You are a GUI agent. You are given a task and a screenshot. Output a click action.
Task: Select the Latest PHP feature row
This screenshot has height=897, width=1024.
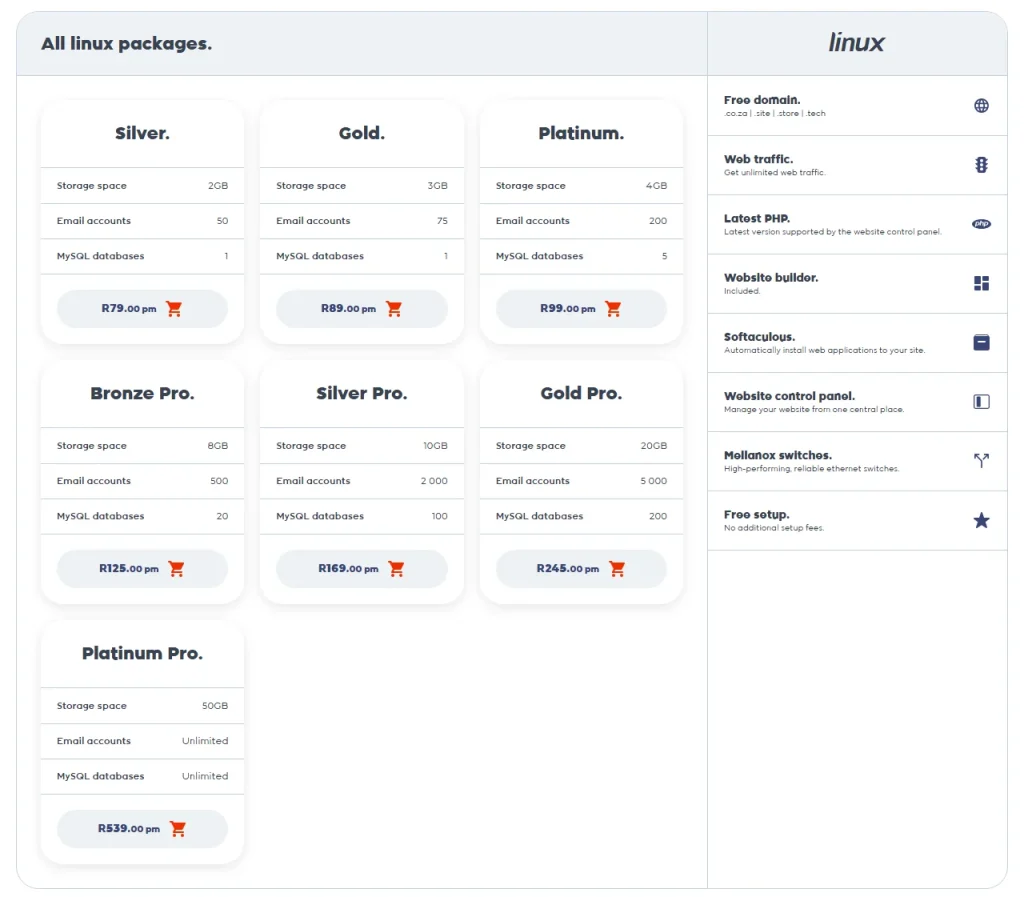tap(840, 224)
